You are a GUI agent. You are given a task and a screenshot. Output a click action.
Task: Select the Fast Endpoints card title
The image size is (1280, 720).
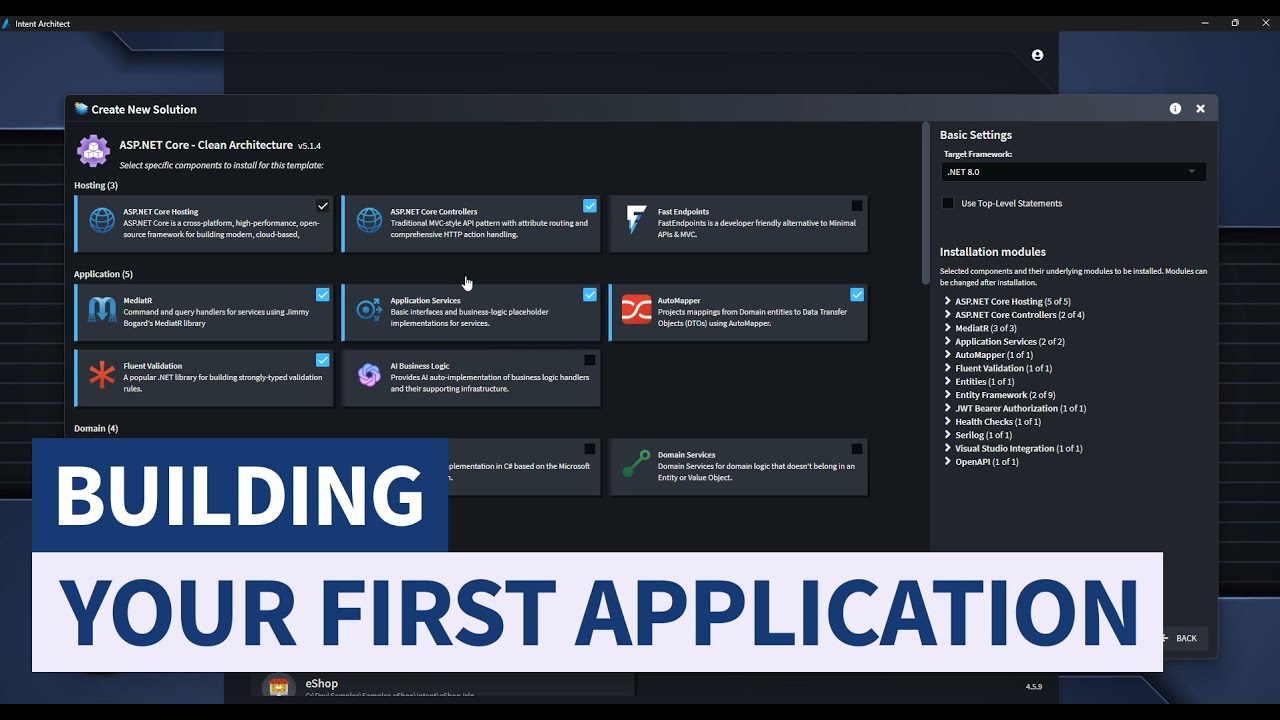pos(683,212)
